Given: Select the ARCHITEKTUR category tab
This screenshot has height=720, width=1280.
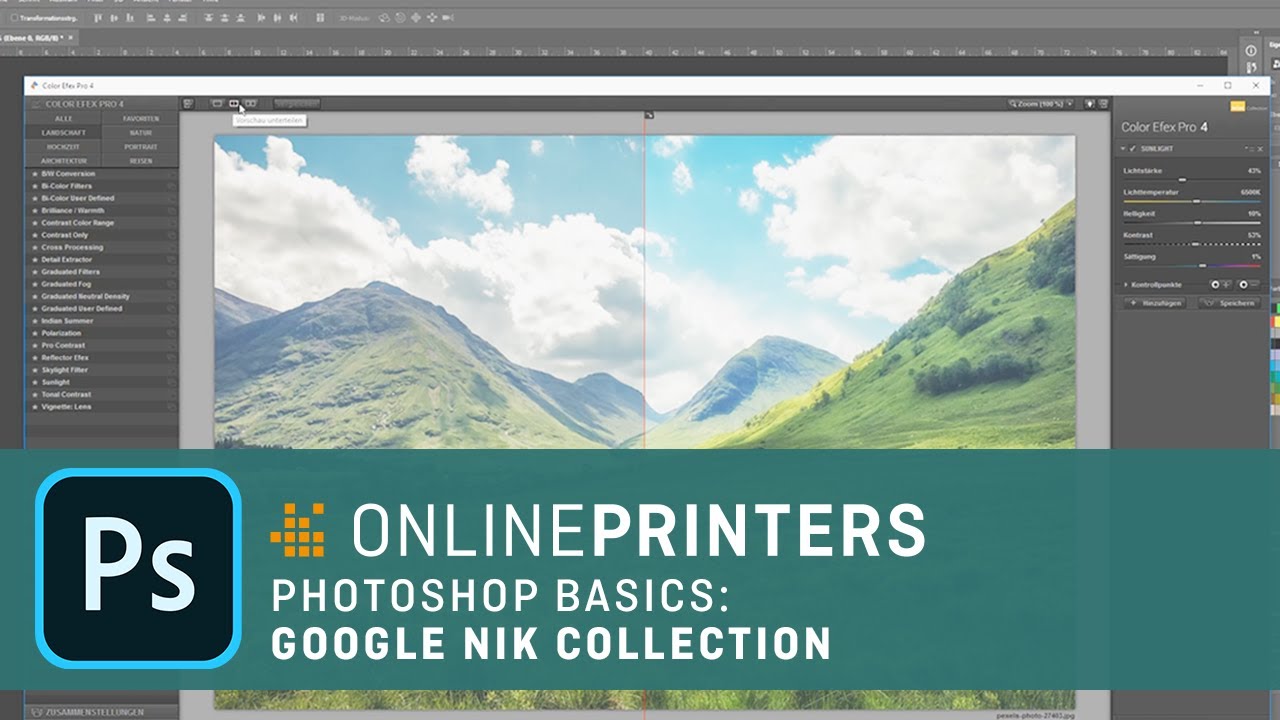Looking at the screenshot, I should tap(64, 160).
